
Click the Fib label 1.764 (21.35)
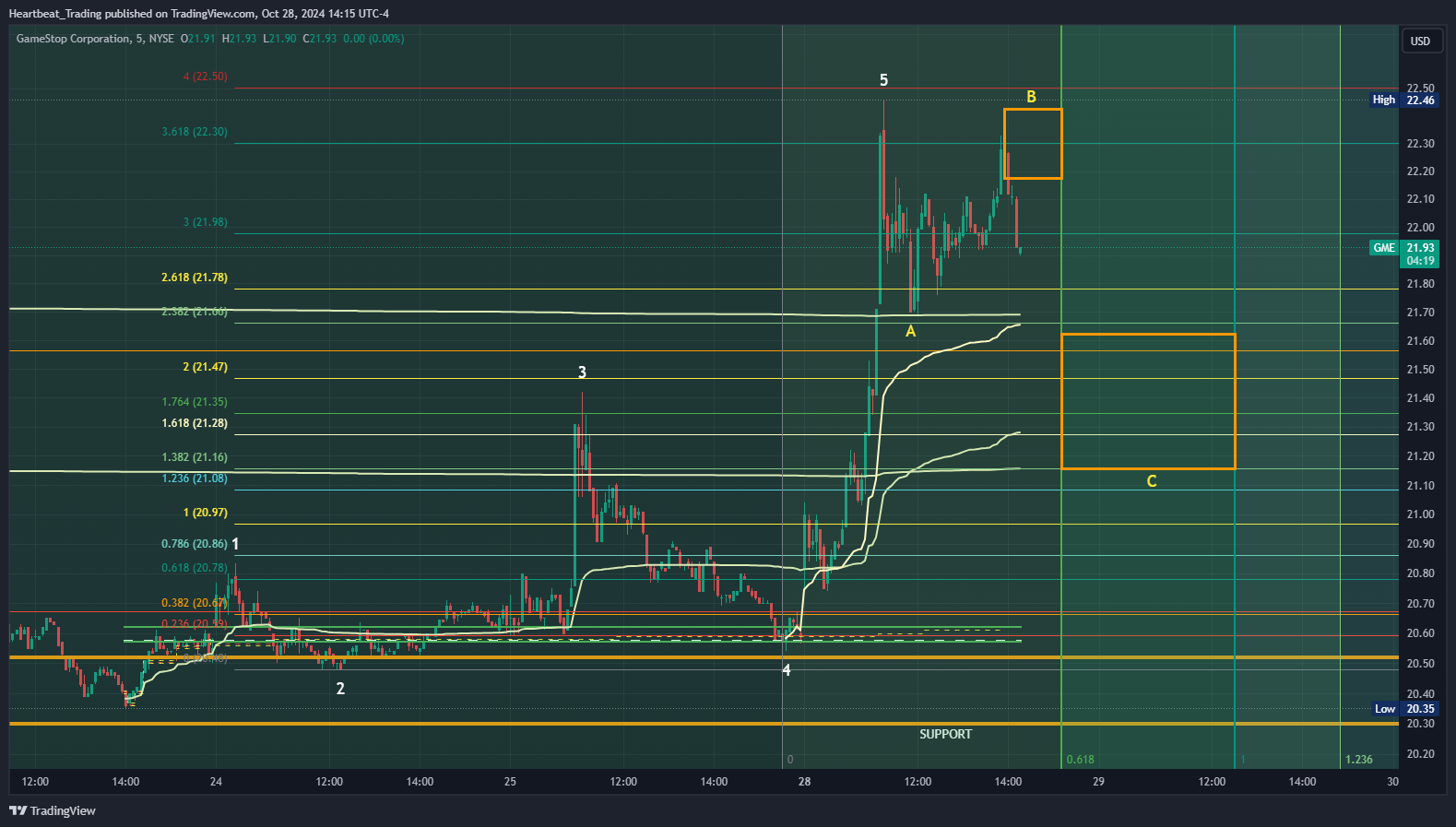pos(195,402)
